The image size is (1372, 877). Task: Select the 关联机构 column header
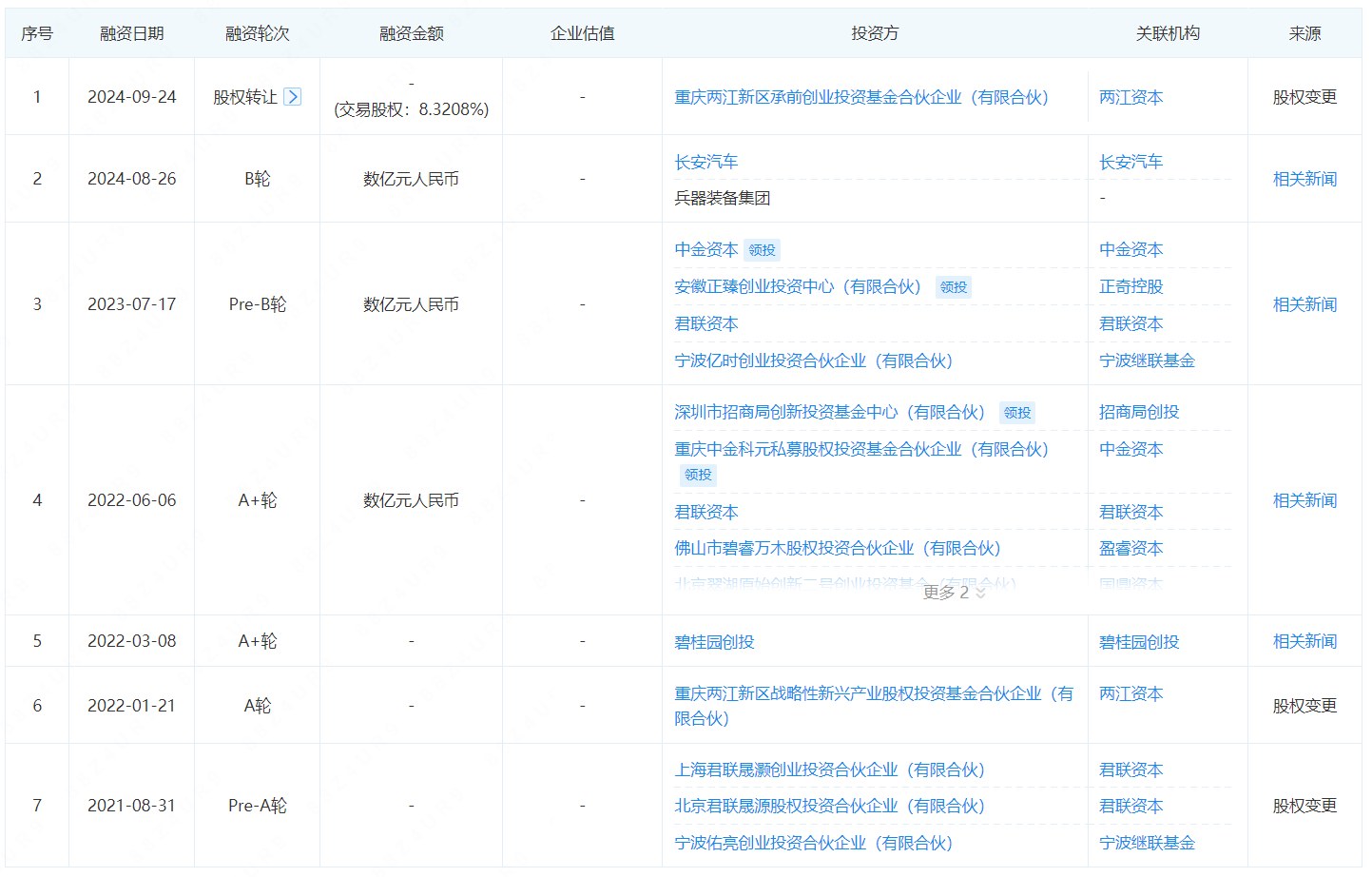coord(1168,33)
